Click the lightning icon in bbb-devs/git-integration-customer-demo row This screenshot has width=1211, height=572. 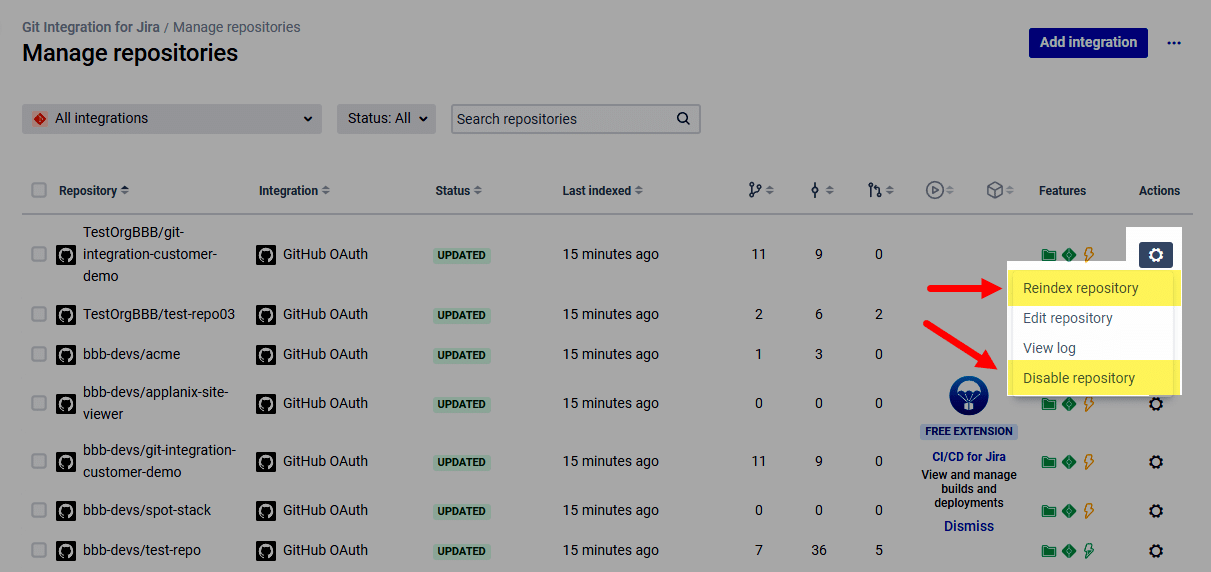tap(1089, 462)
